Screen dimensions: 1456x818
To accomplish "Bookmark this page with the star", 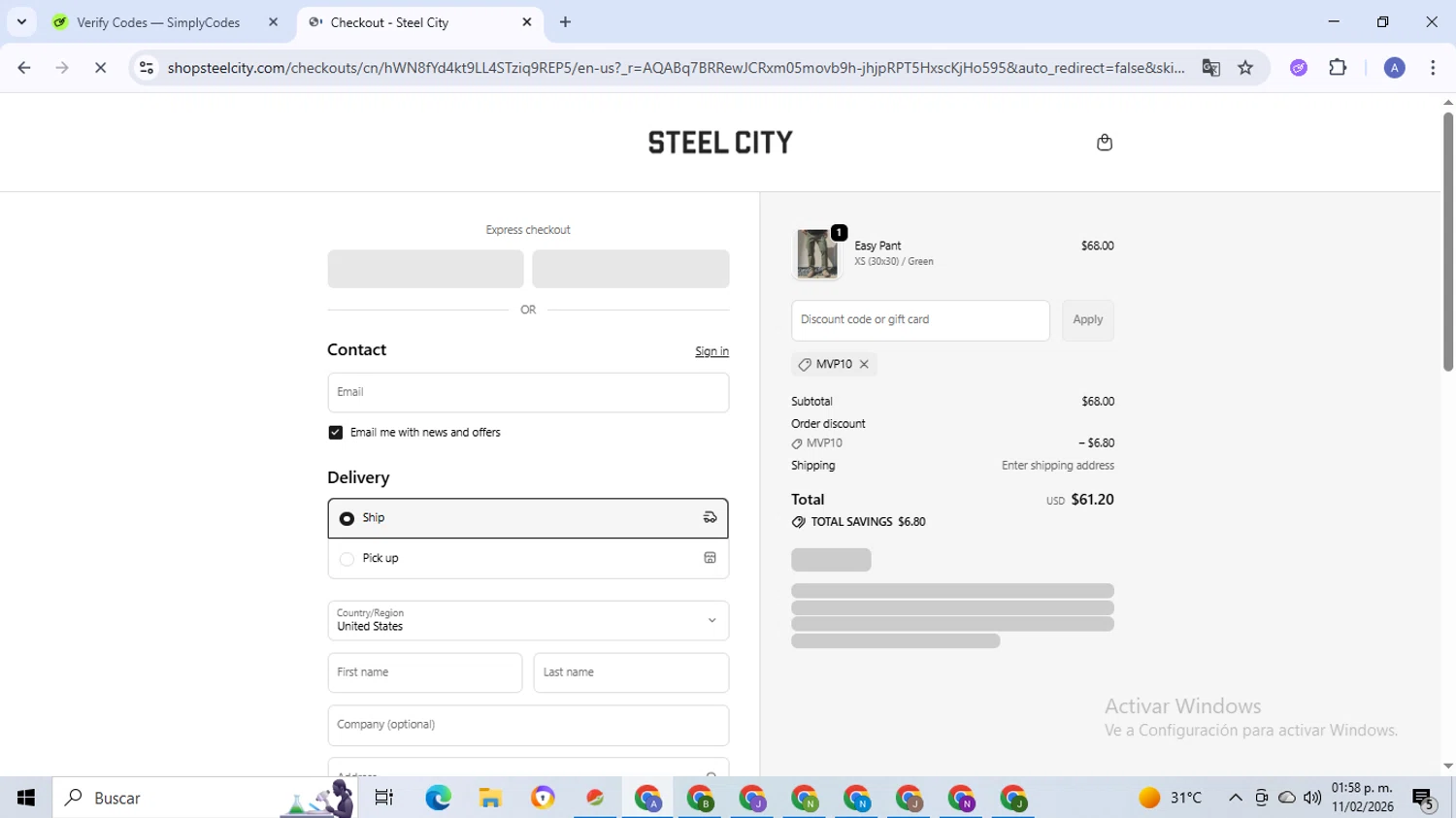I will (x=1245, y=68).
